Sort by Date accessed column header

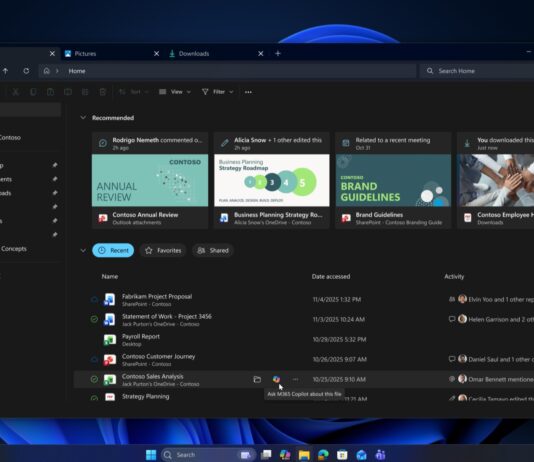click(331, 276)
